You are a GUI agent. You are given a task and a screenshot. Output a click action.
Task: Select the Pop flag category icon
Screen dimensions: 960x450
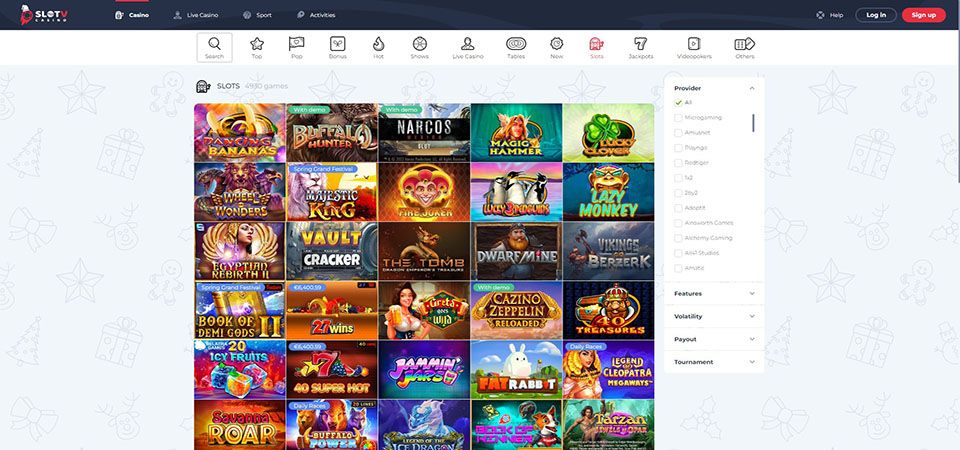click(296, 43)
